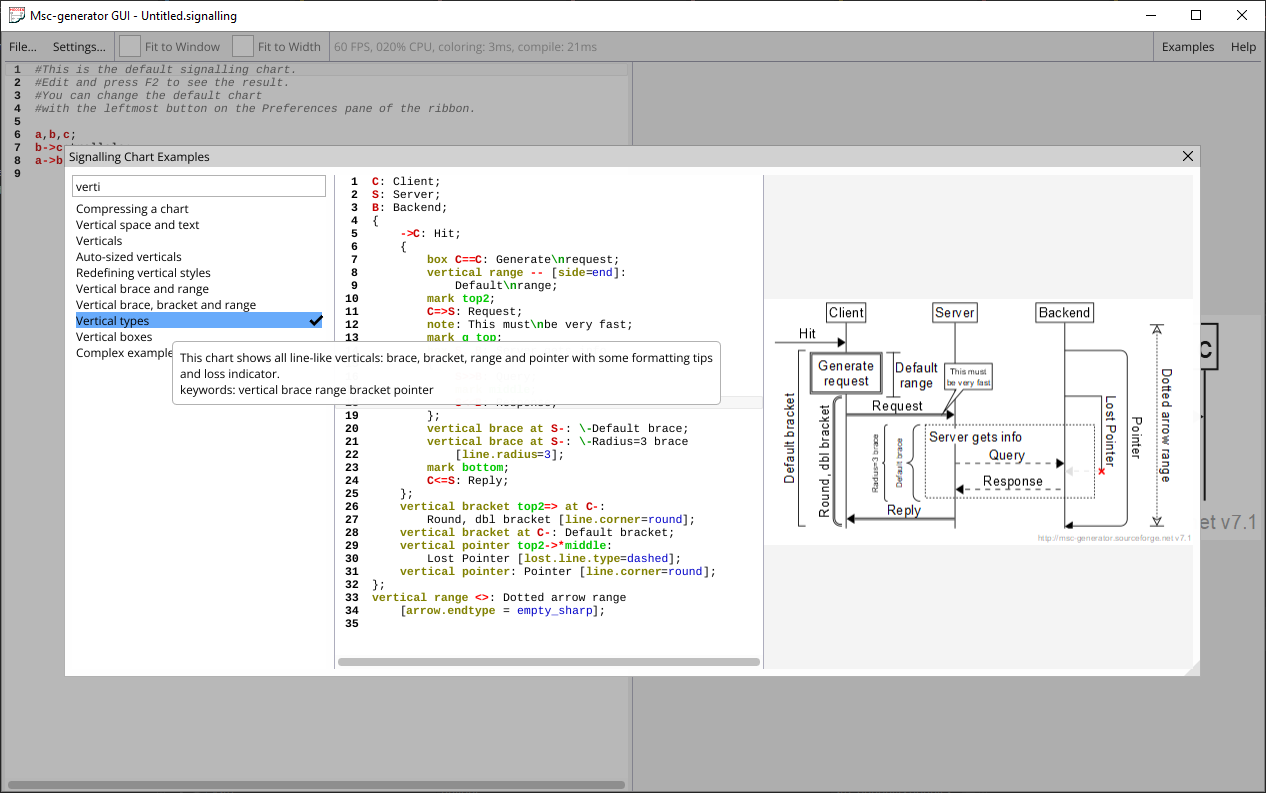The height and width of the screenshot is (793, 1266).
Task: Click the checkmark beside Vertical types
Action: tap(315, 321)
